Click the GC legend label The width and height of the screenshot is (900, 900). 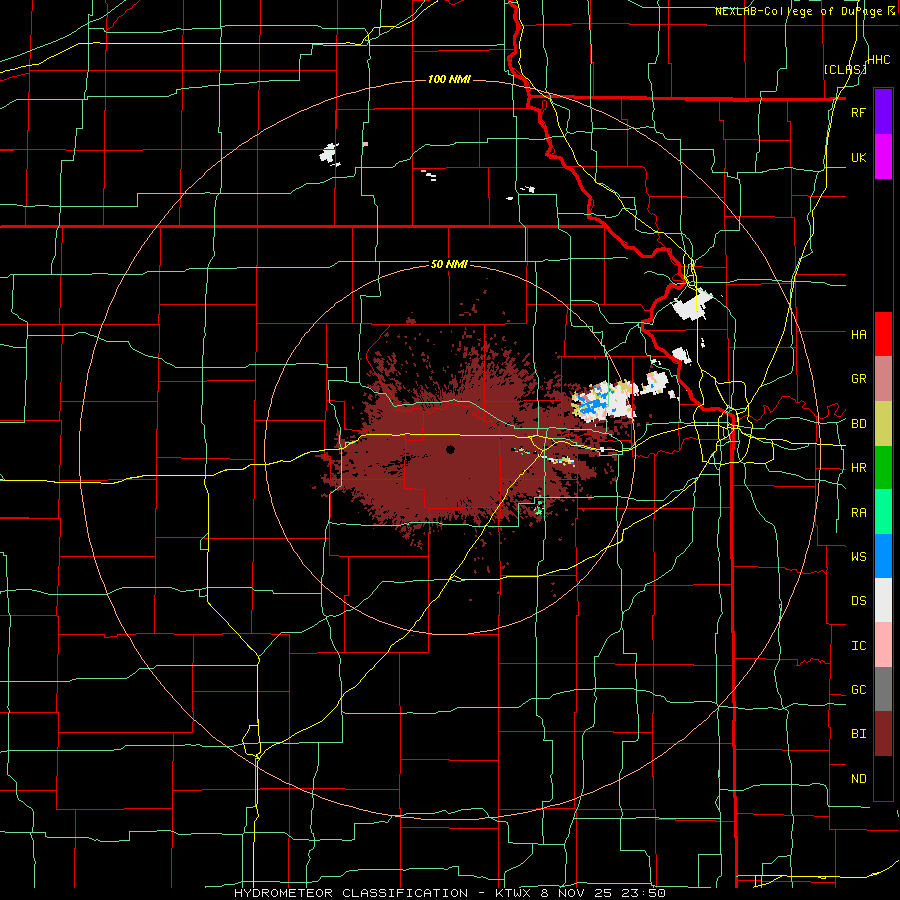858,690
